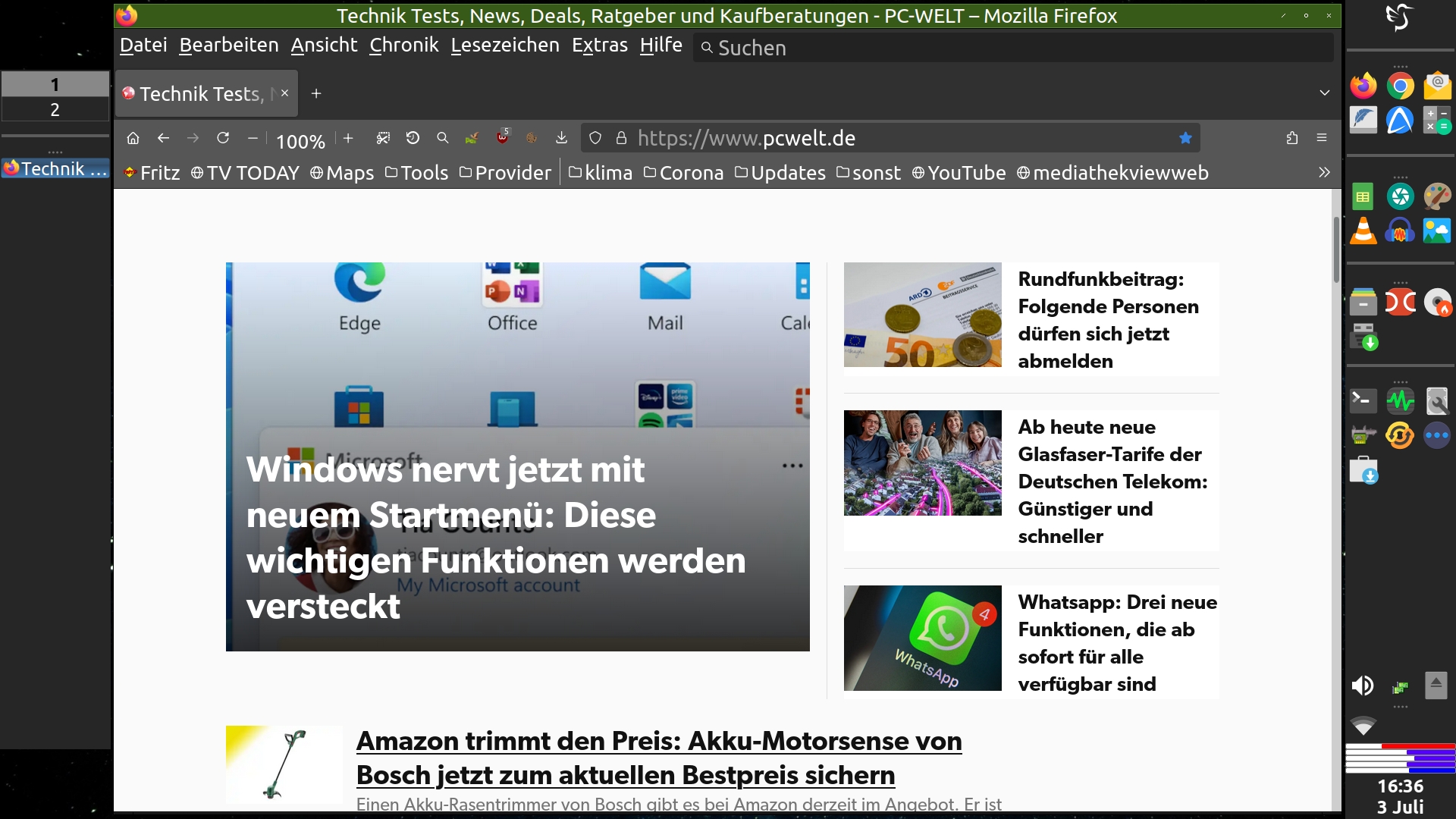The height and width of the screenshot is (819, 1456).
Task: Go to Firefox home page icon
Action: 133,138
